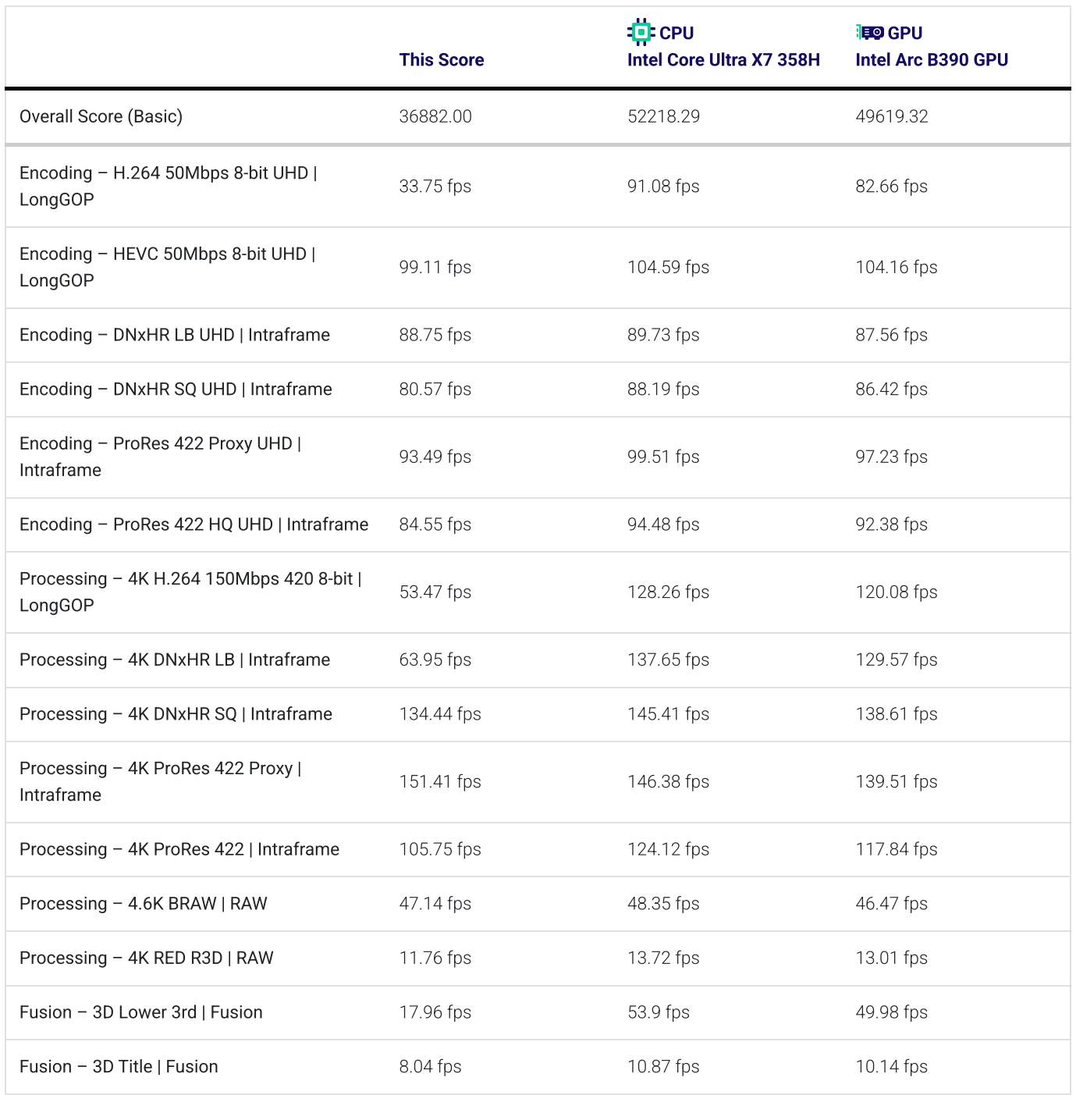Select the Fusion 3D Lower 3rd row
The height and width of the screenshot is (1120, 1076).
click(140, 1012)
